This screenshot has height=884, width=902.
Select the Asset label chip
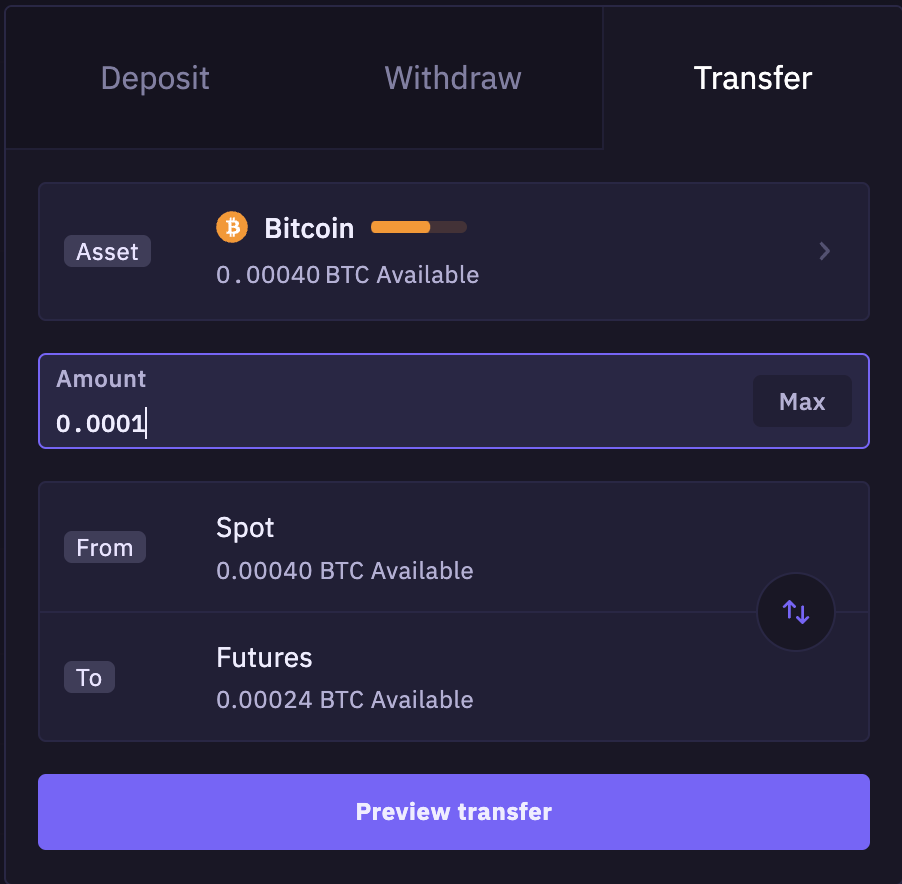pos(106,251)
